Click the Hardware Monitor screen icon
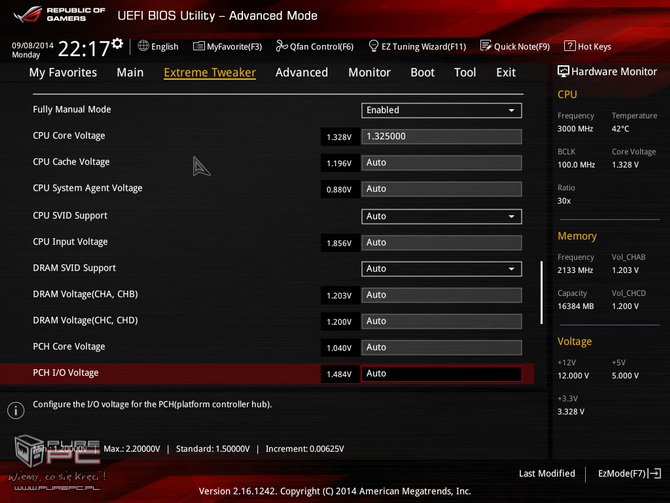The height and width of the screenshot is (503, 670). [563, 71]
